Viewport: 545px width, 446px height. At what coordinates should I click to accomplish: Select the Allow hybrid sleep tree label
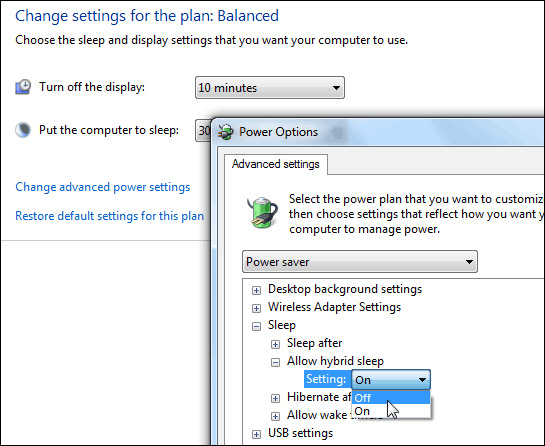(x=335, y=361)
